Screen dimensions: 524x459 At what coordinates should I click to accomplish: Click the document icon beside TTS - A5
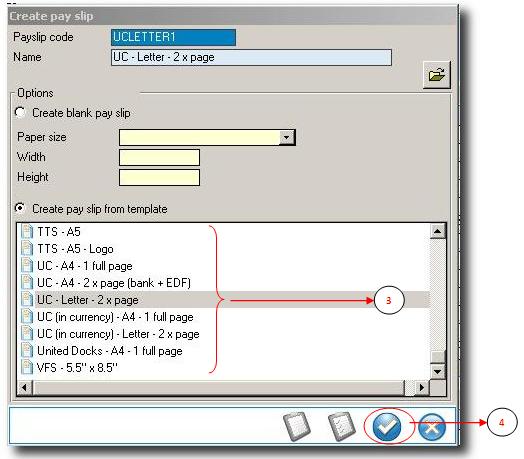coord(27,231)
